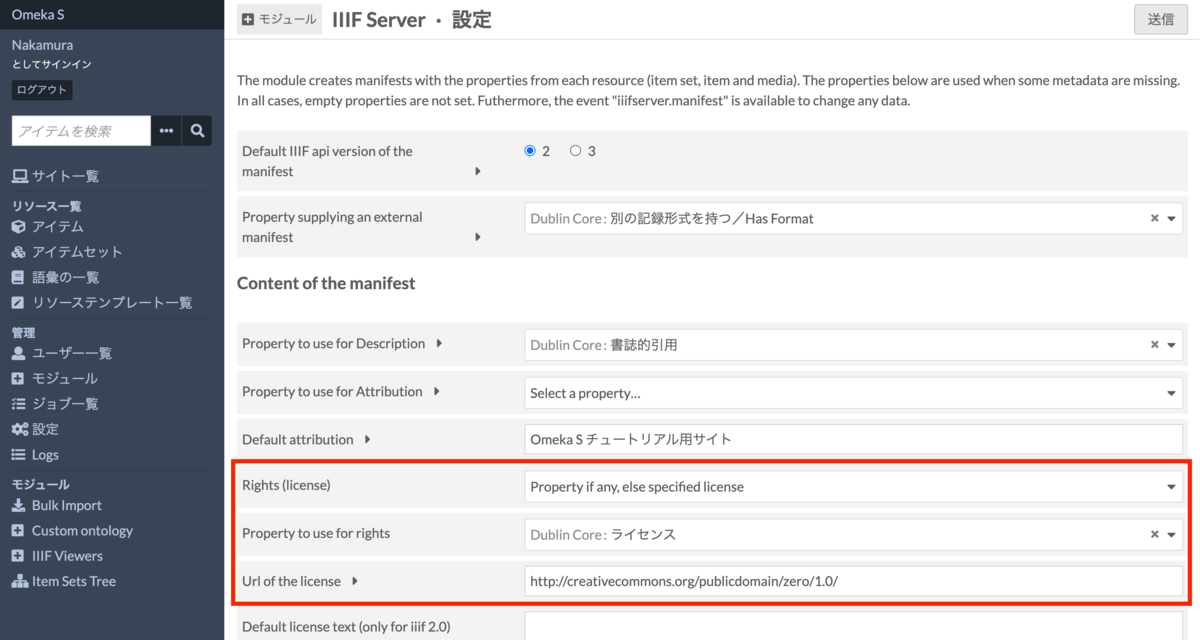Click the plus icon beside モジュール in sidebar
1200x640 pixels.
[18, 378]
